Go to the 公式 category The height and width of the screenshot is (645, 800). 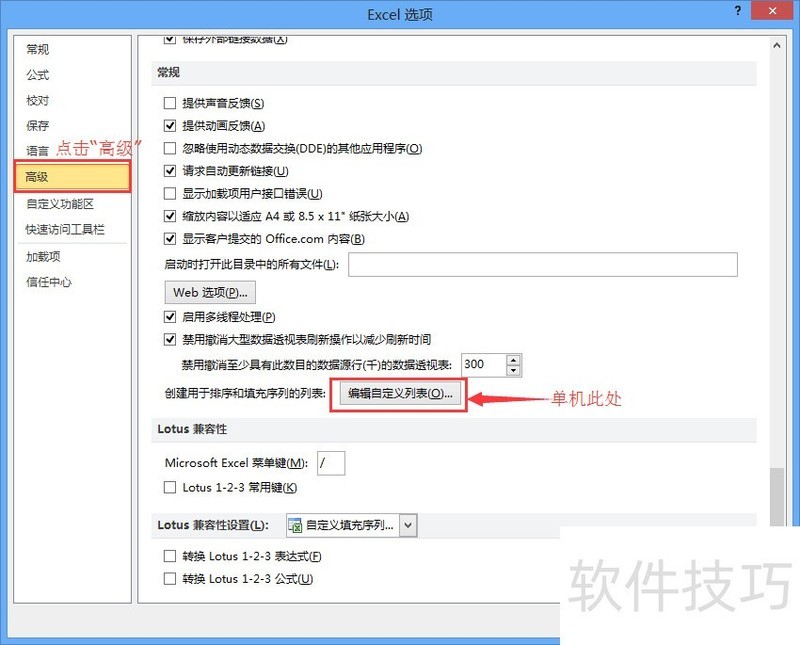pyautogui.click(x=38, y=75)
